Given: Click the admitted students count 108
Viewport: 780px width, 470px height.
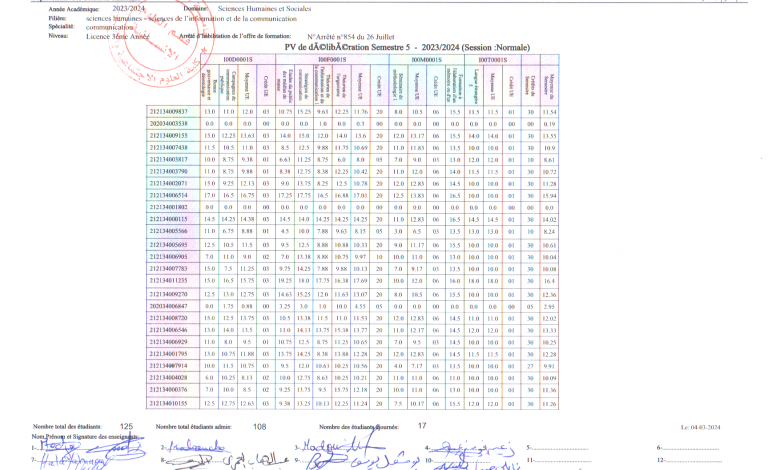Looking at the screenshot, I should tap(260, 426).
